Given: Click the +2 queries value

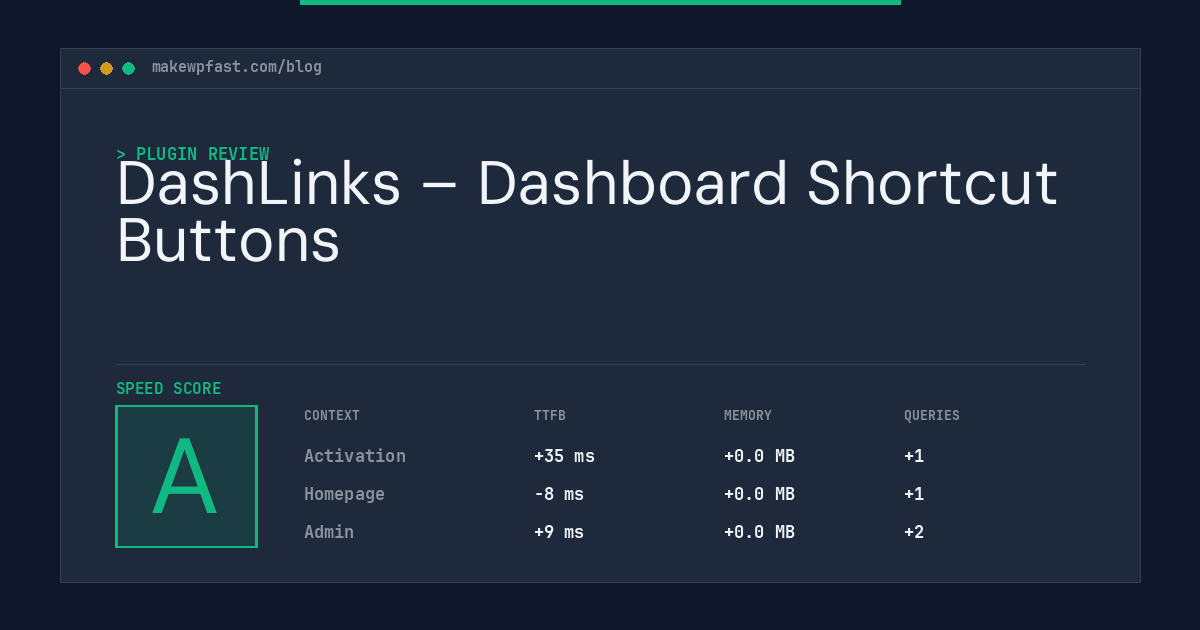Looking at the screenshot, I should click(x=914, y=532).
